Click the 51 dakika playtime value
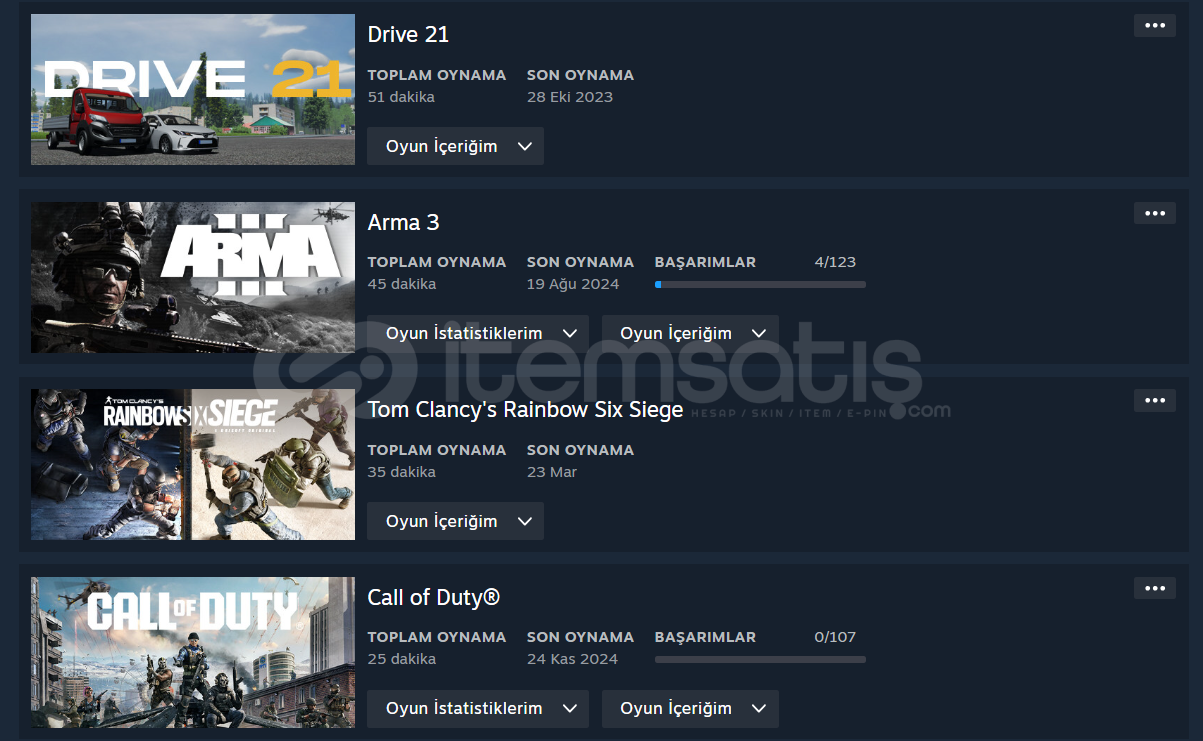This screenshot has width=1203, height=741. (401, 97)
